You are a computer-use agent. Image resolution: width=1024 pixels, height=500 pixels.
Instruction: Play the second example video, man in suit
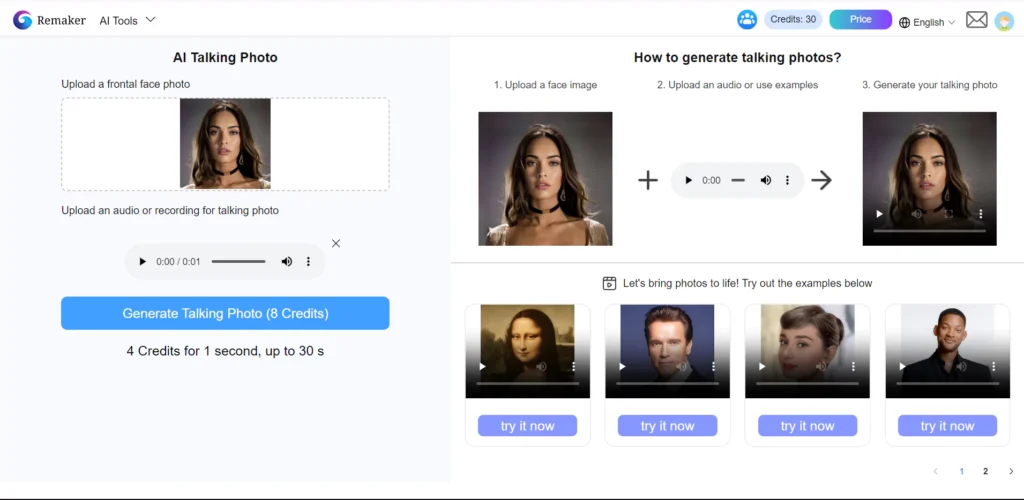coord(622,367)
